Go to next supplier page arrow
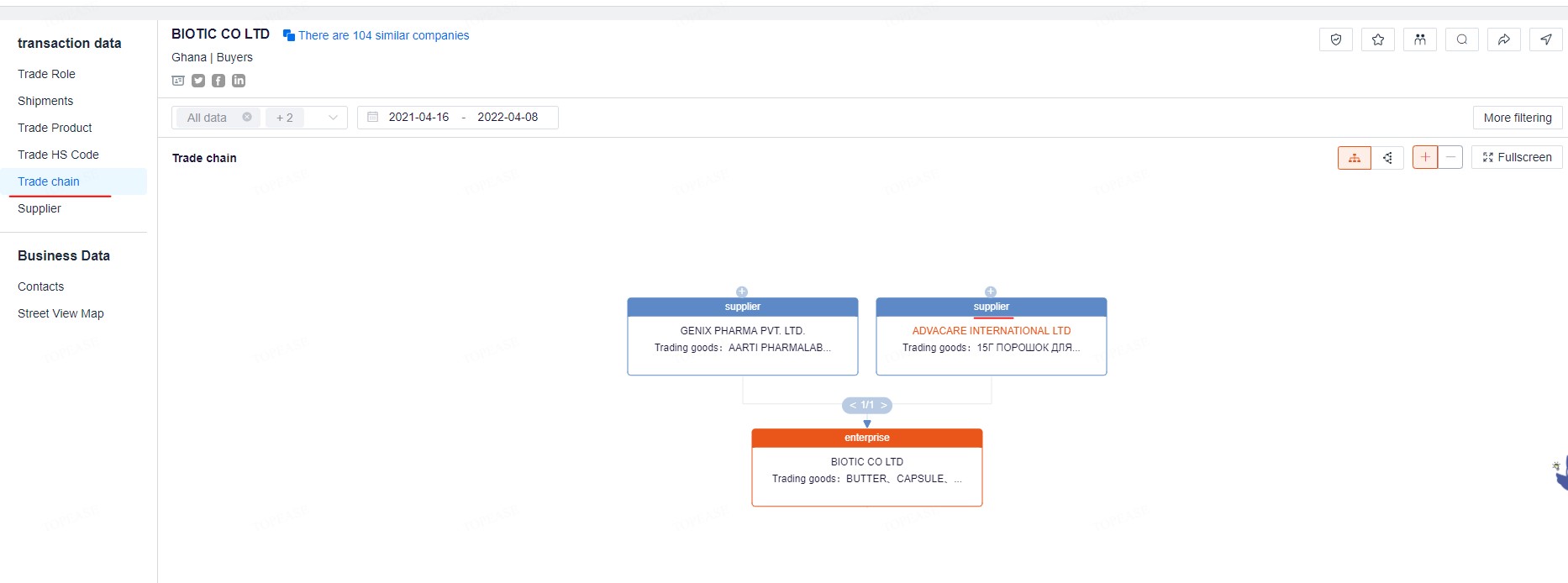 [x=883, y=406]
